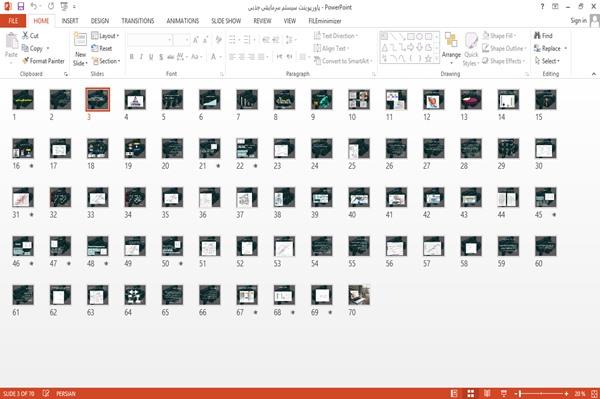The height and width of the screenshot is (399, 600).
Task: Click Fit slide to window icon
Action: (x=594, y=393)
